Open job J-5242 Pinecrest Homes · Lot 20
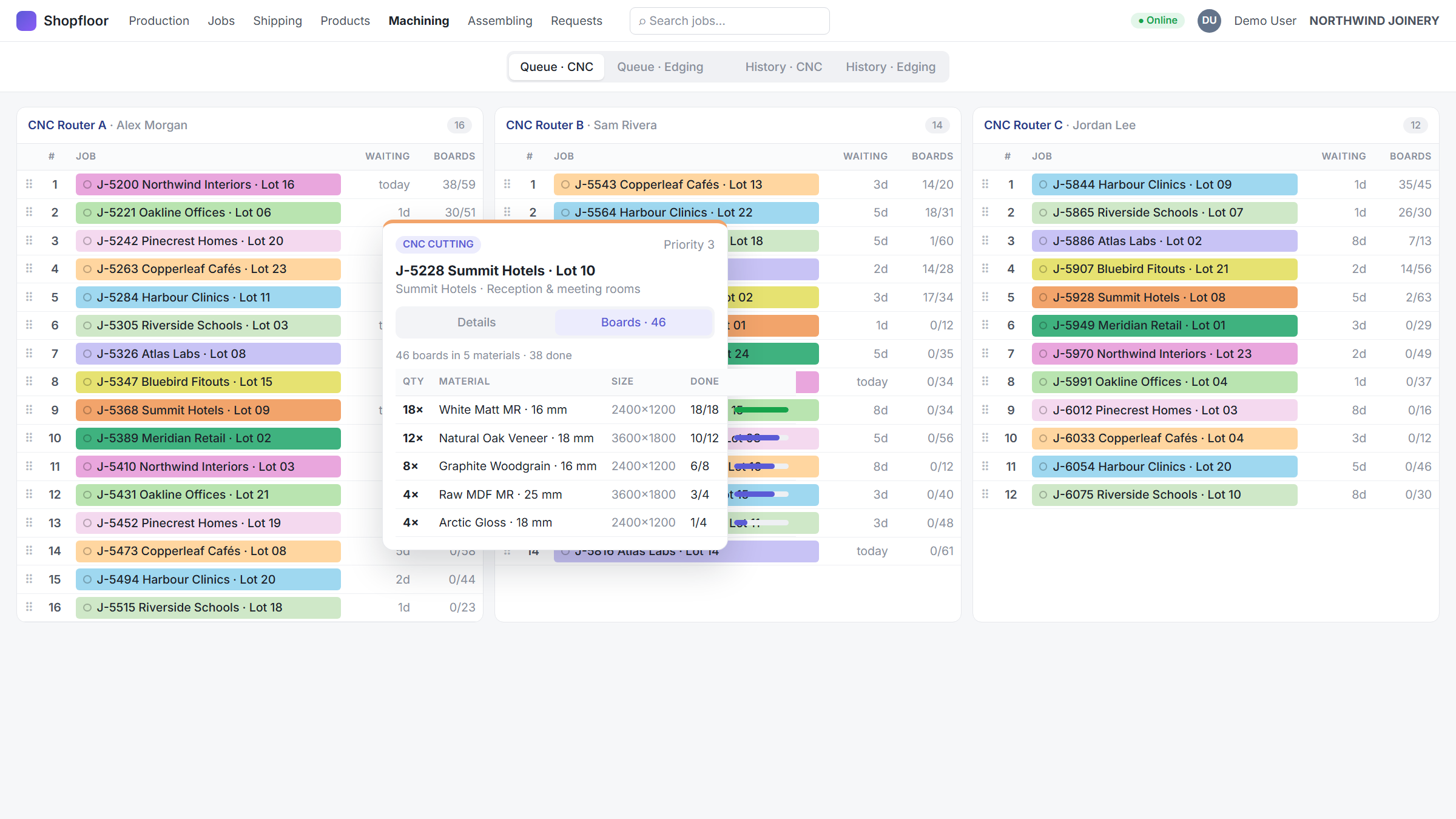This screenshot has height=819, width=1456. point(208,241)
